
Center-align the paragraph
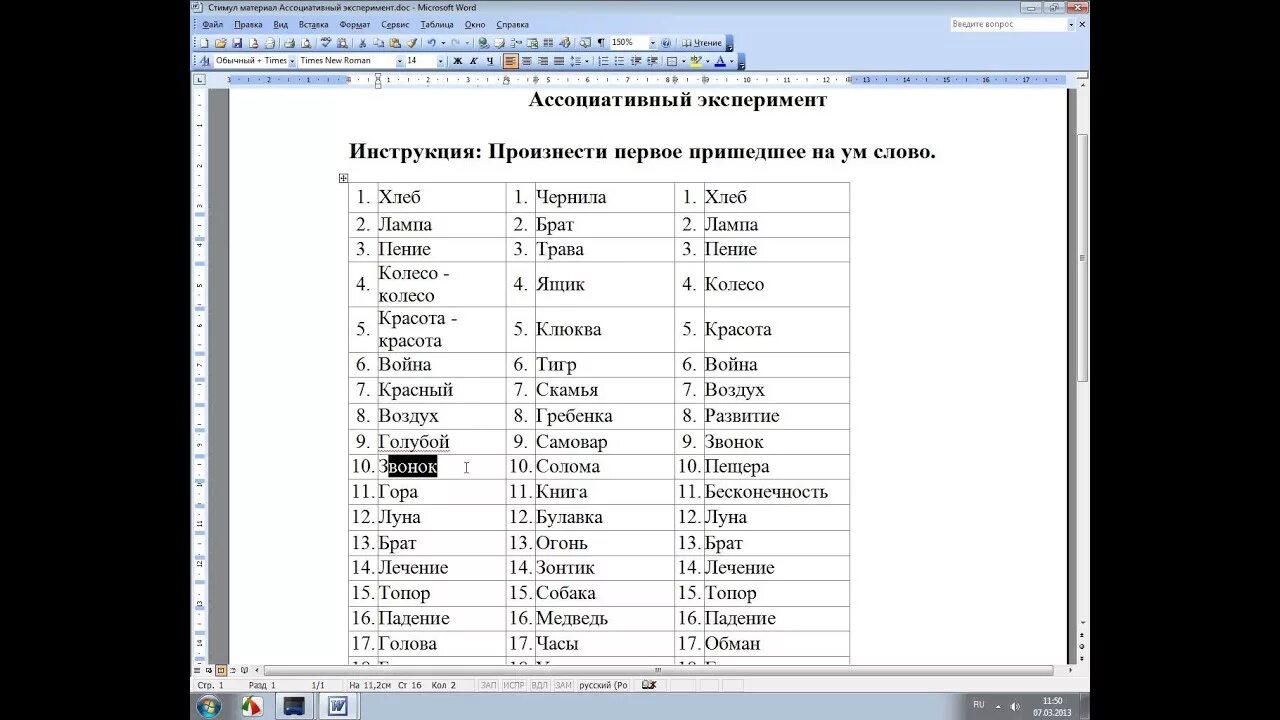tap(527, 61)
